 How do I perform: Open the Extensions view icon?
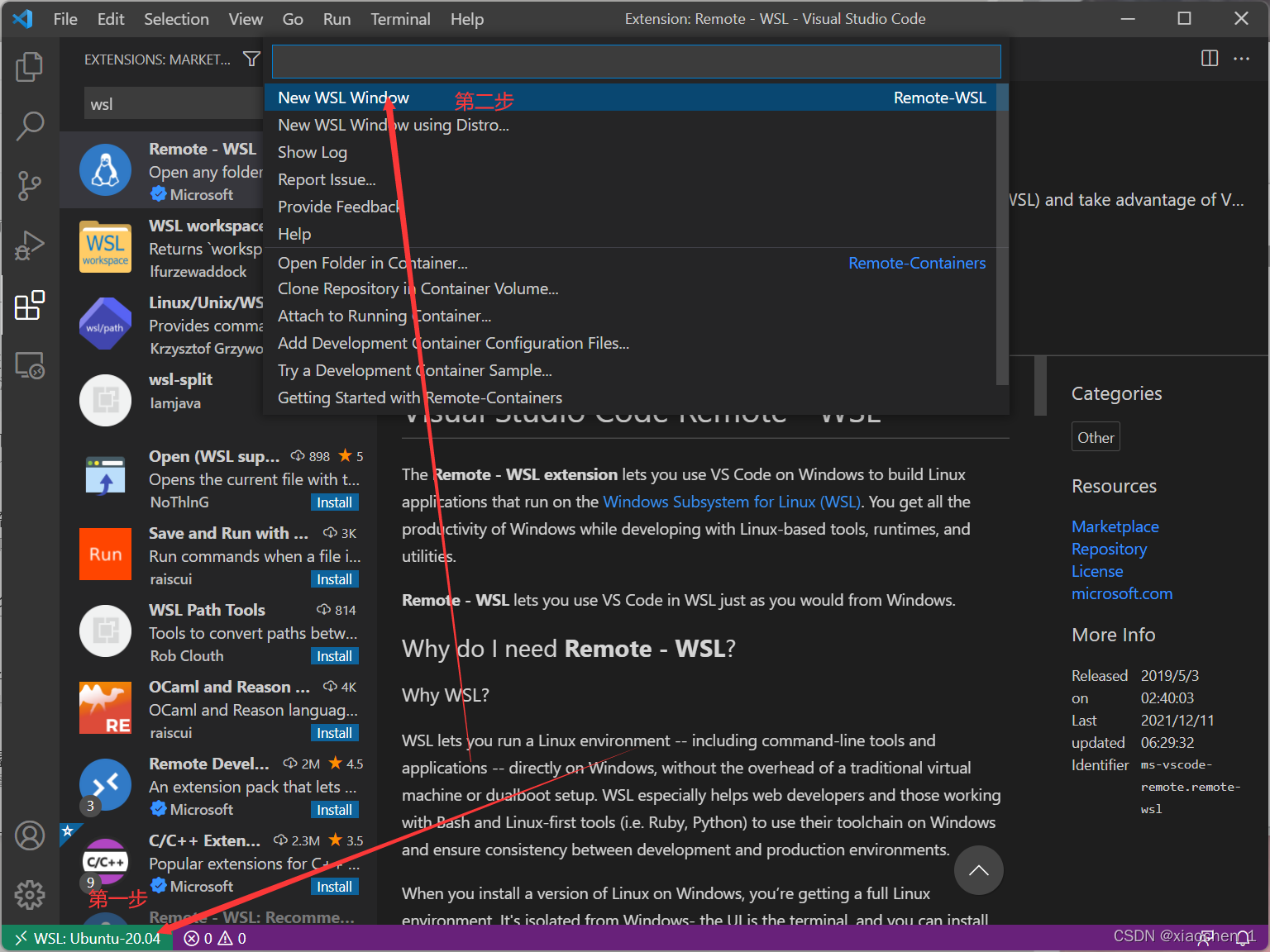tap(30, 305)
